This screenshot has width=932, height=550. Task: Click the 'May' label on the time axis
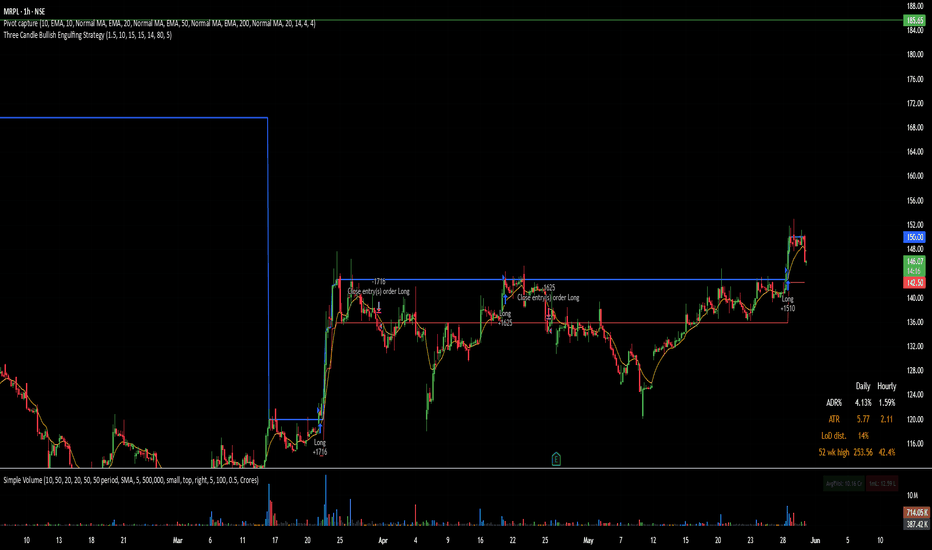pyautogui.click(x=588, y=540)
